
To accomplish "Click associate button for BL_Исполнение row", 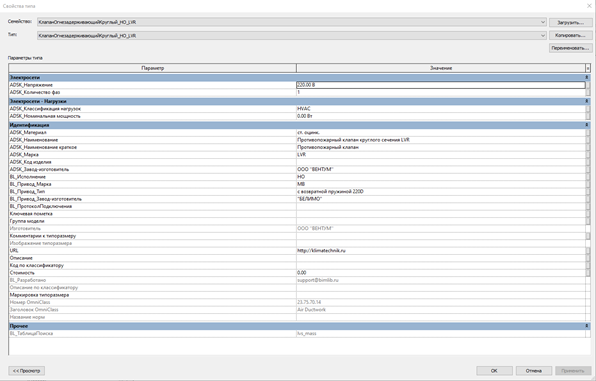I will [588, 177].
